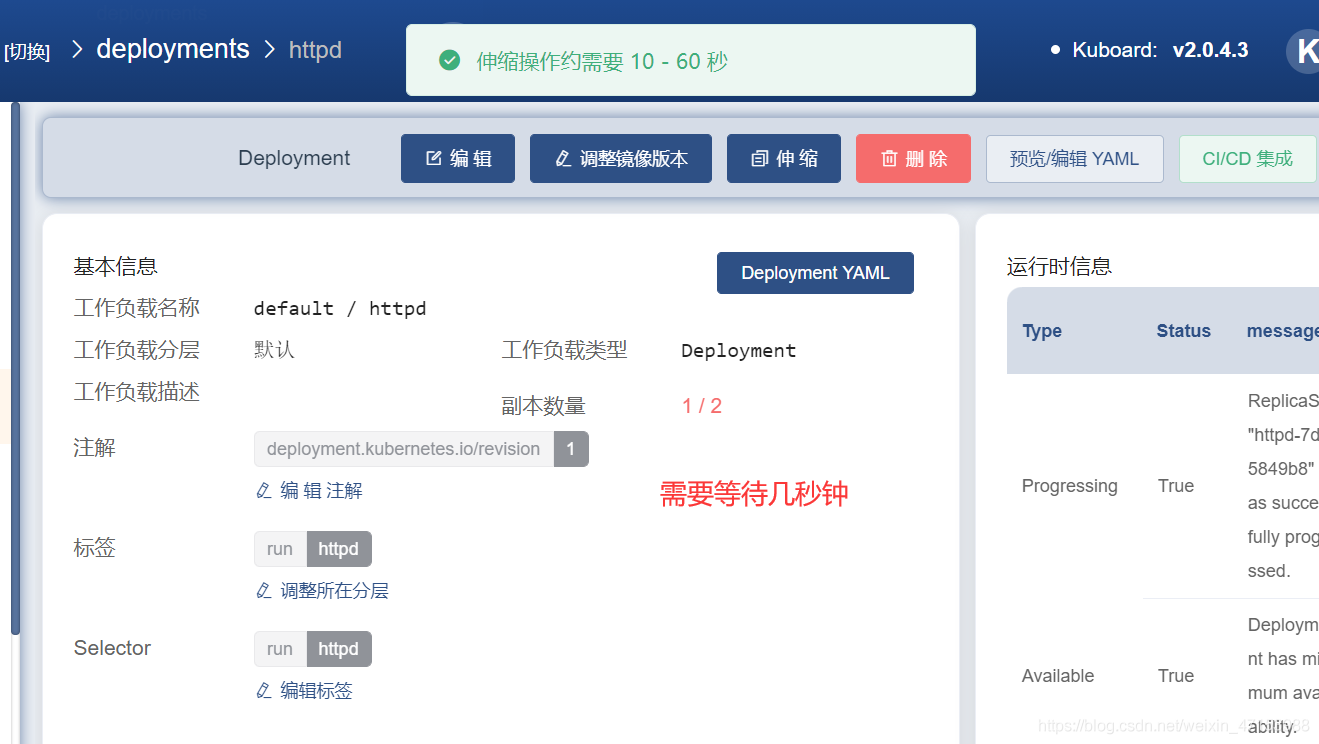Click the 编辑注解 edit annotations link

(310, 491)
